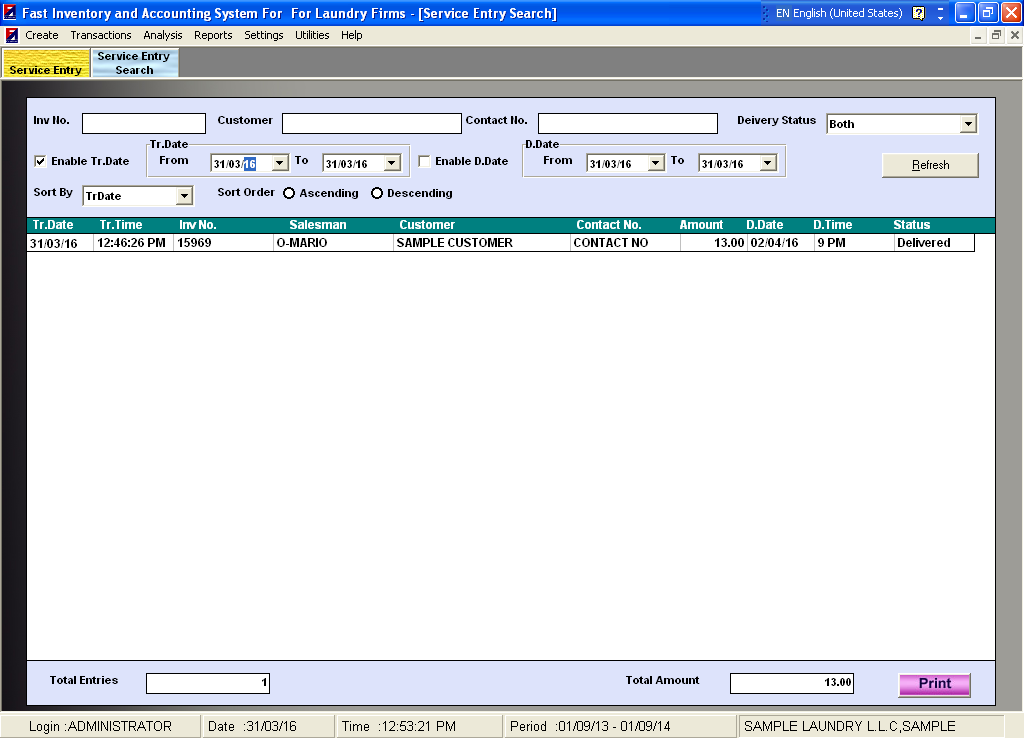Select Ascending sort order

coord(290,193)
